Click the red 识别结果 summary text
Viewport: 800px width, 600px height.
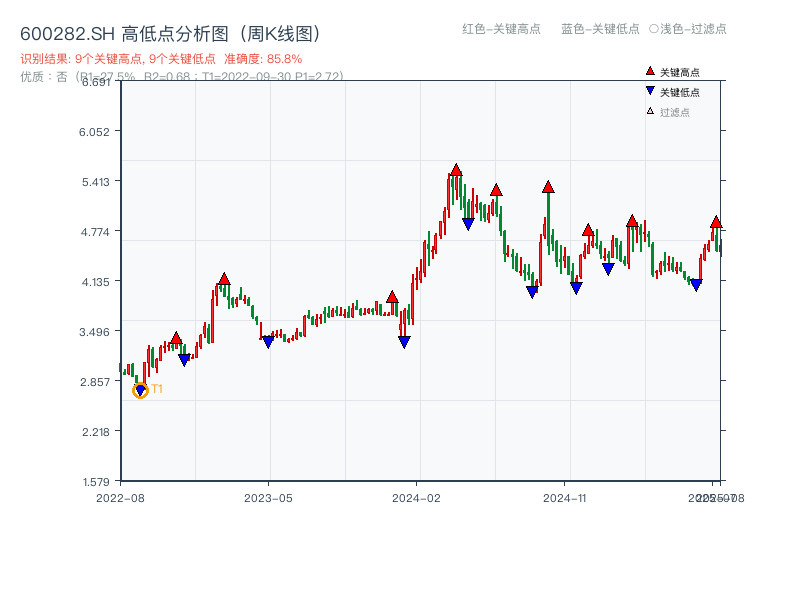(161, 59)
